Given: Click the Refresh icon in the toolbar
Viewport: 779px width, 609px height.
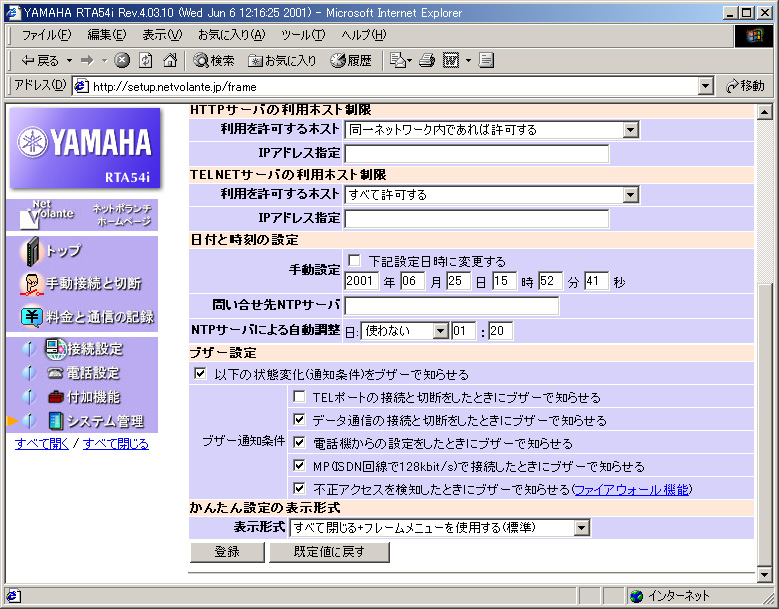Looking at the screenshot, I should 146,60.
